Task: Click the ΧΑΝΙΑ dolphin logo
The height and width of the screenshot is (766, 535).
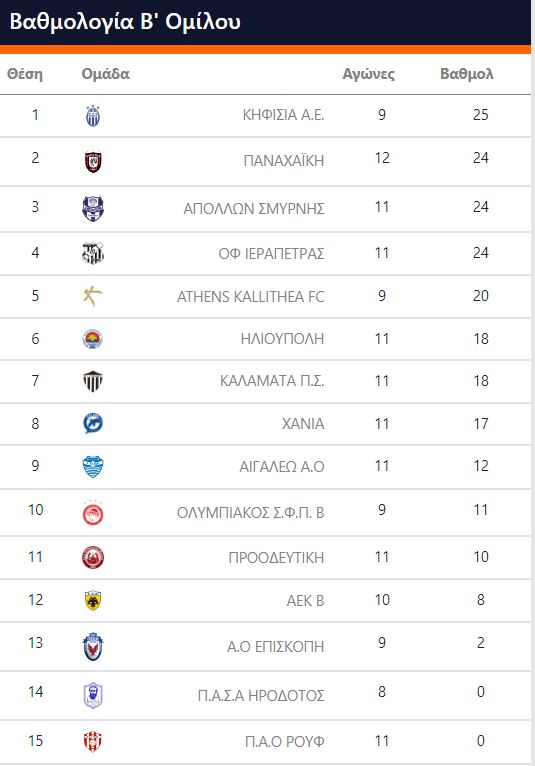Action: pyautogui.click(x=93, y=424)
